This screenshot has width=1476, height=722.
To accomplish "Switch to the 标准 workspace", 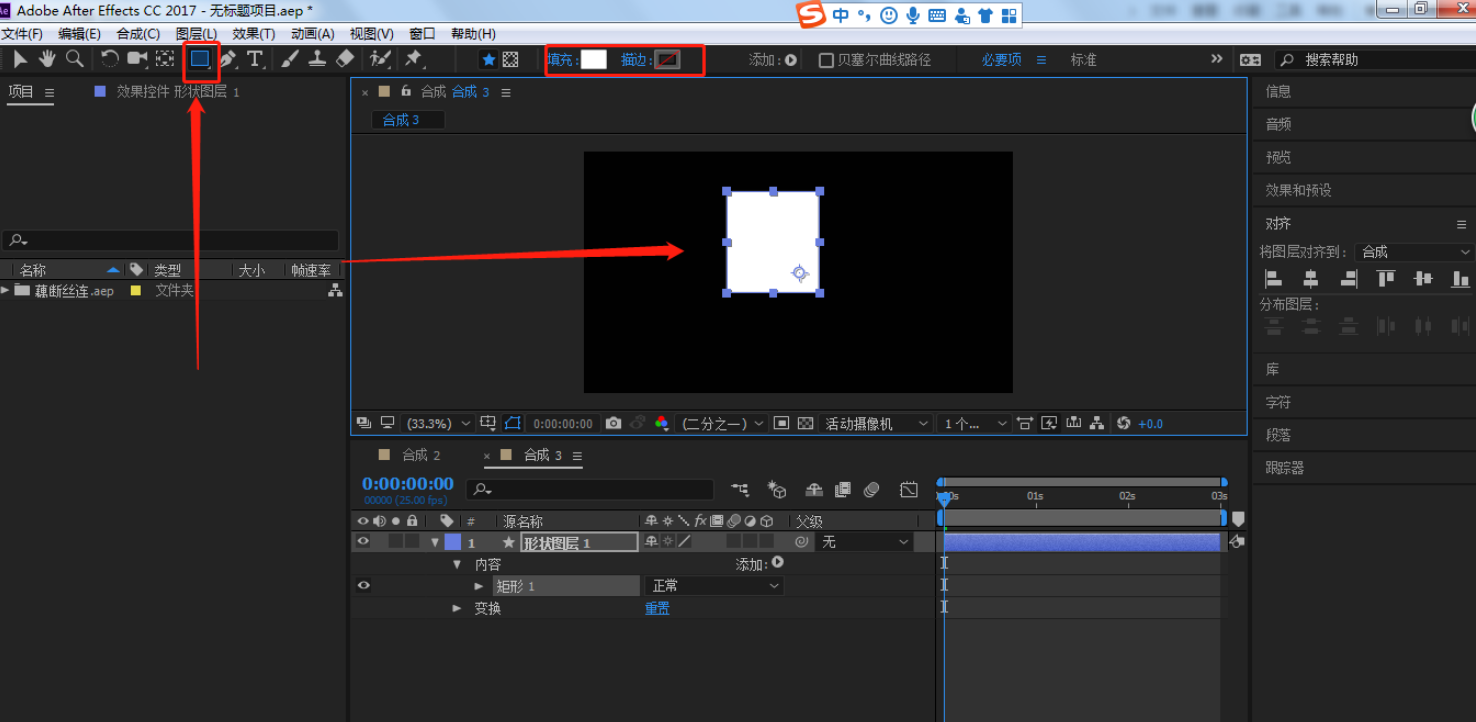I will click(1084, 60).
